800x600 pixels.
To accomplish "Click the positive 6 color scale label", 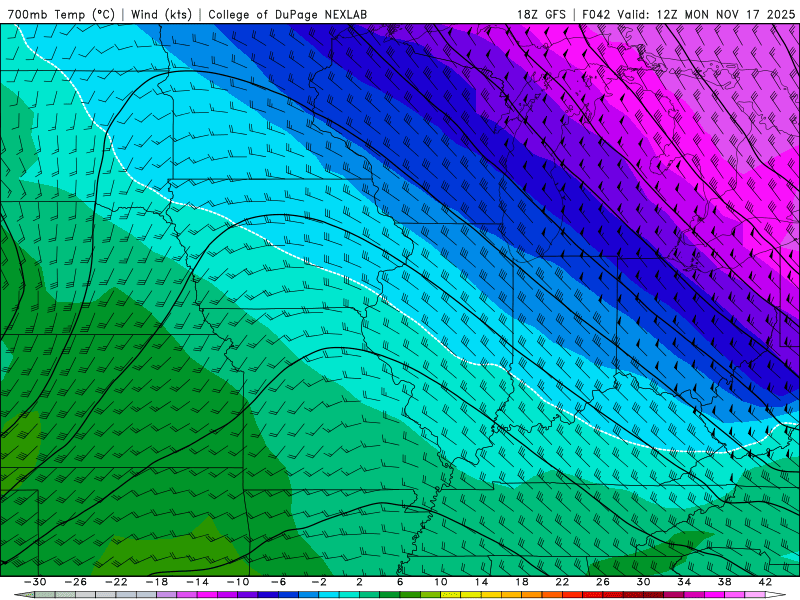I will tap(400, 582).
